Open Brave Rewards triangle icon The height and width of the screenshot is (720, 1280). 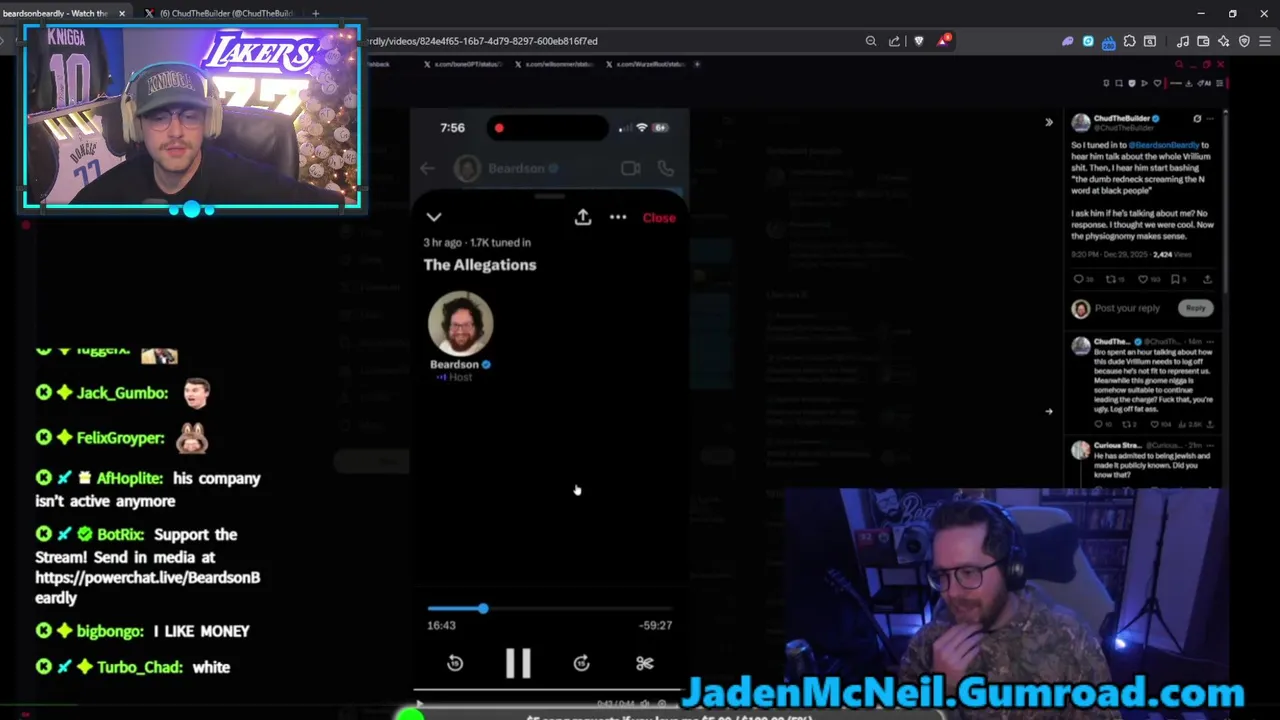[943, 41]
